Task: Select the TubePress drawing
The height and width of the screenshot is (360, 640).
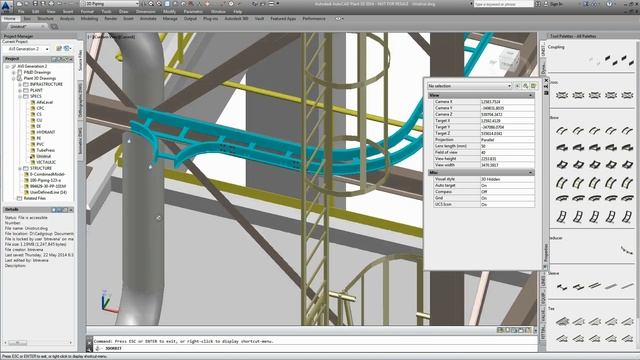Action: point(45,150)
